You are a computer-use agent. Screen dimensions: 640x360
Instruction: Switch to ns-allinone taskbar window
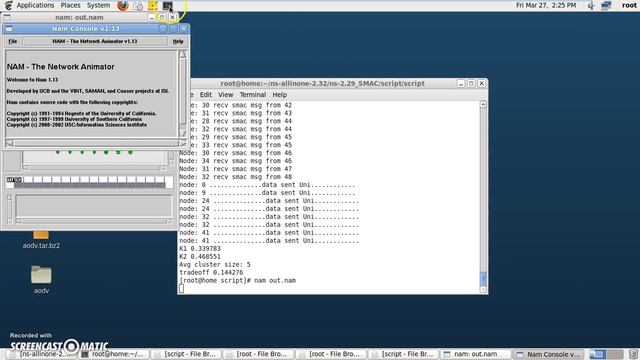click(x=42, y=354)
